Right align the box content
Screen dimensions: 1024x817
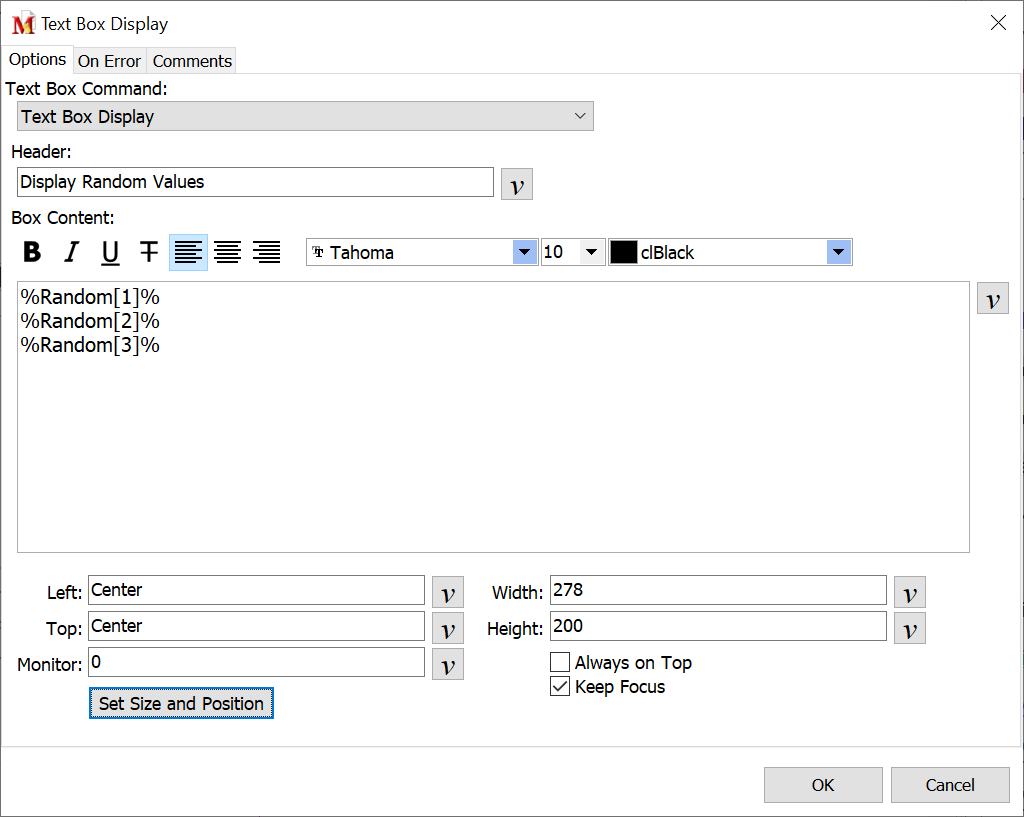click(x=266, y=252)
